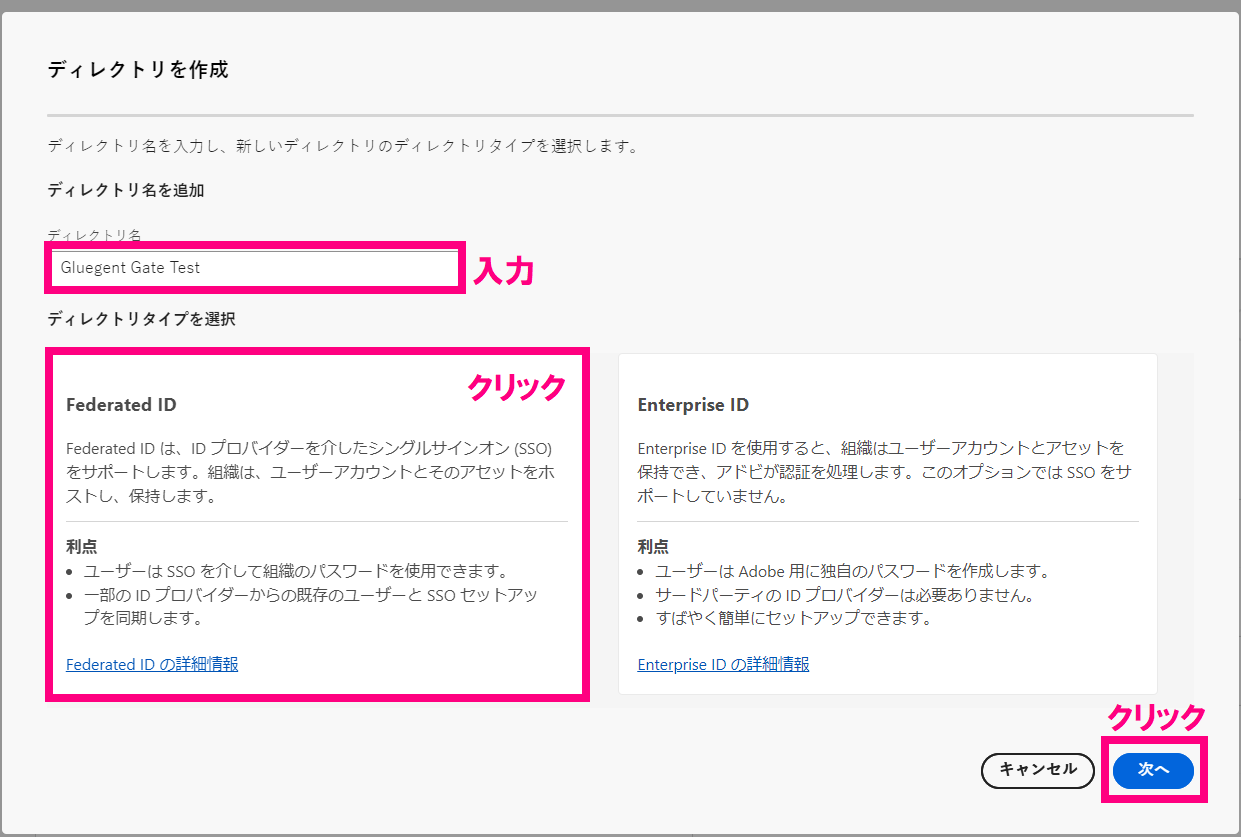
Task: Open the Enterprise ID の詳細情報 link
Action: 723,664
